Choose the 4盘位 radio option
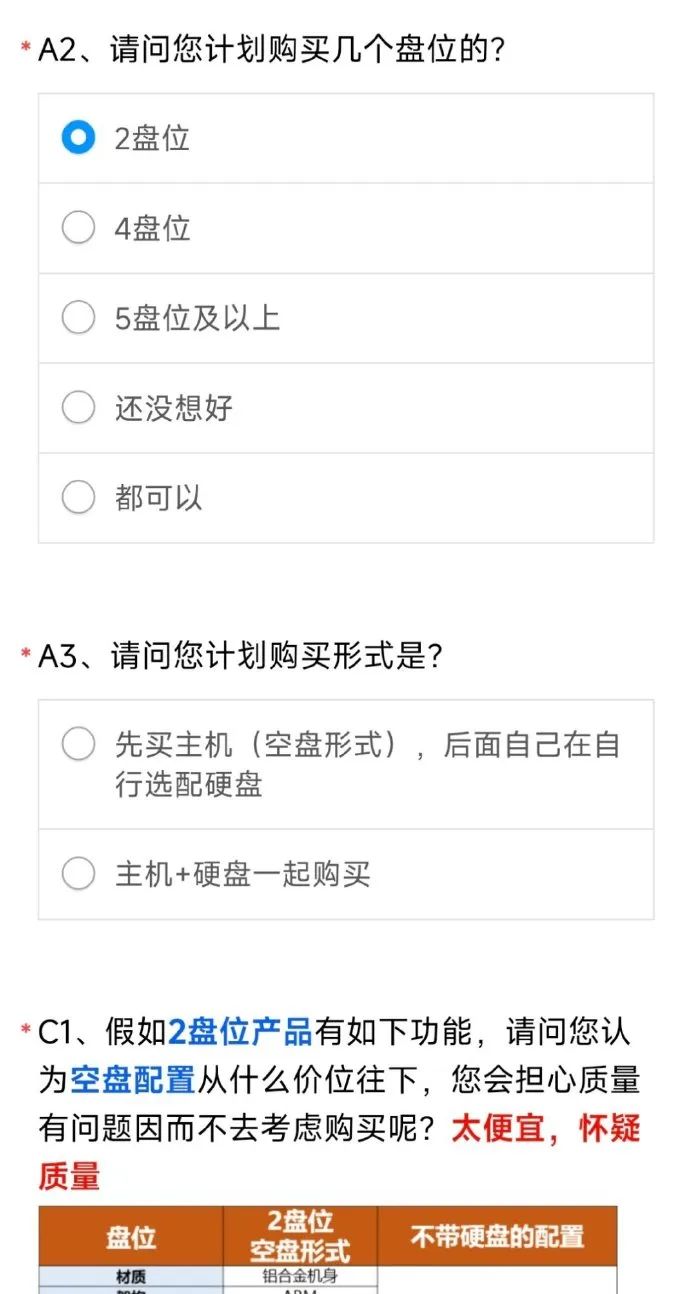690x1294 pixels. (x=78, y=228)
